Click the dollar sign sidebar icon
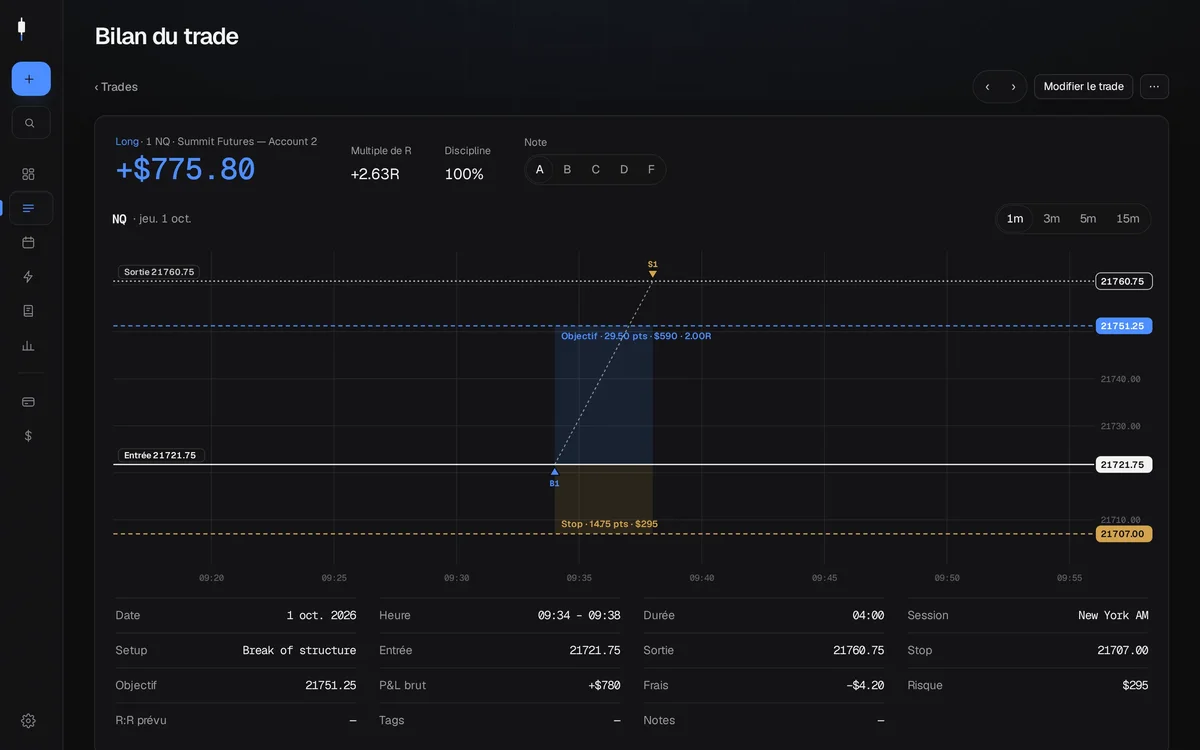 28,436
